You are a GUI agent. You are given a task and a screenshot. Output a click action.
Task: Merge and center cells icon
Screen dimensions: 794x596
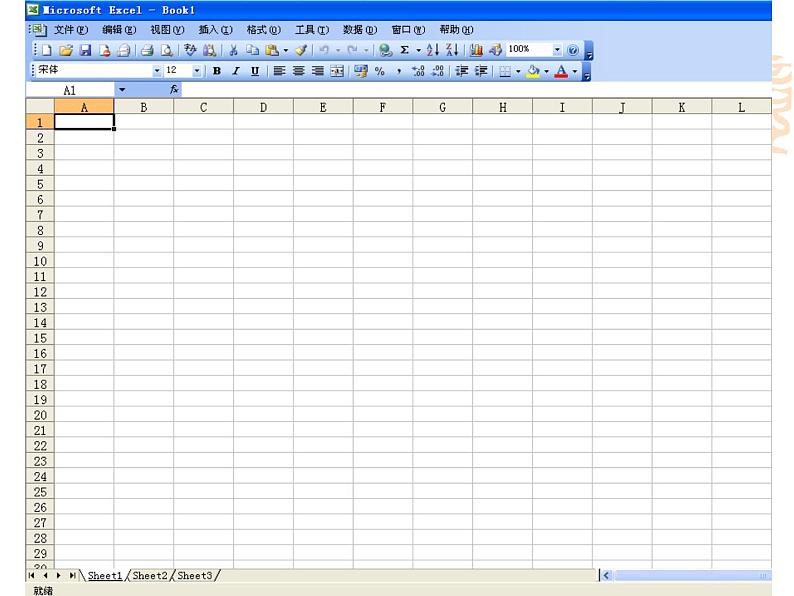pyautogui.click(x=337, y=71)
